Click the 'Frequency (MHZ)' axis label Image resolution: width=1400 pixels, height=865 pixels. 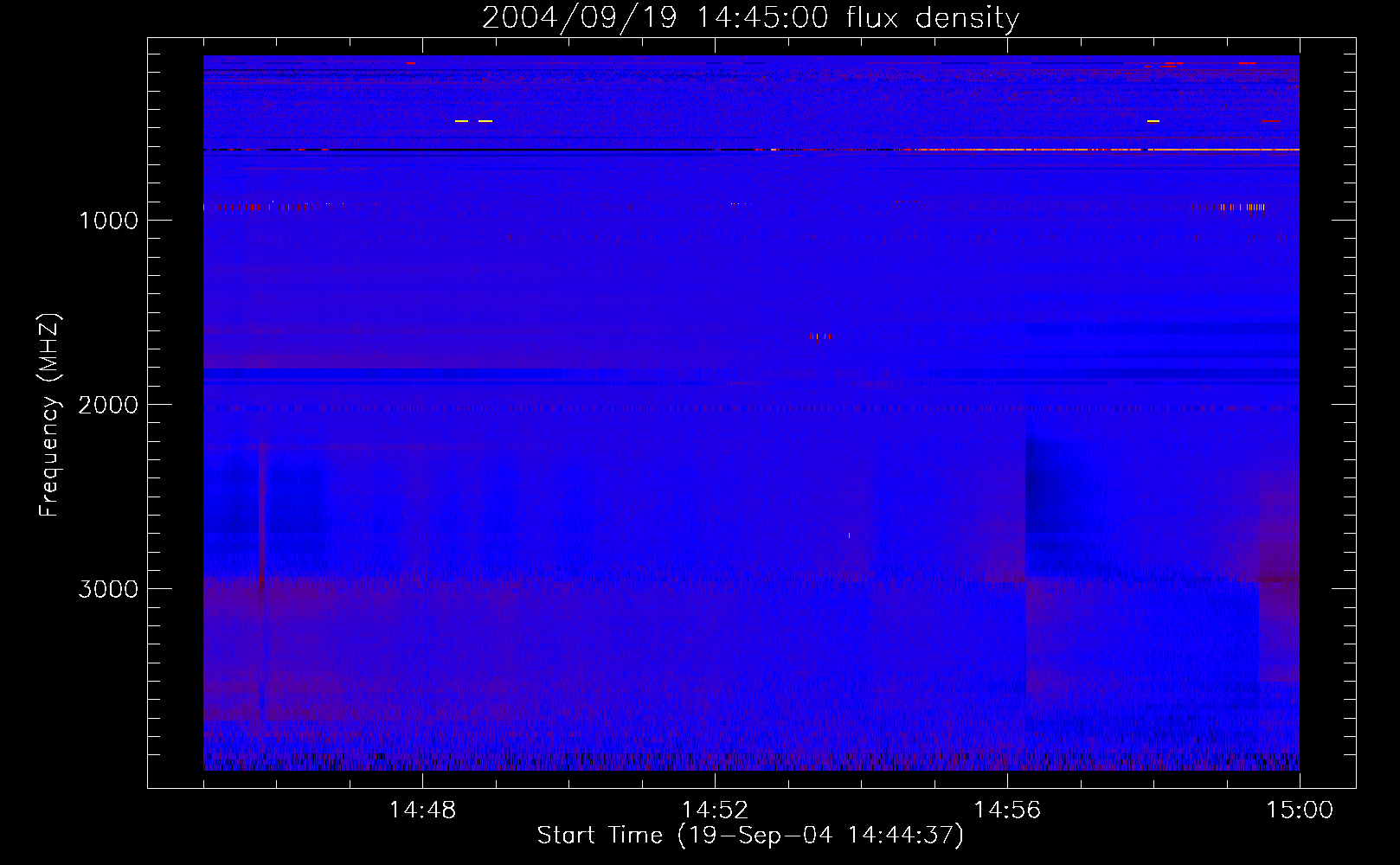pyautogui.click(x=50, y=414)
